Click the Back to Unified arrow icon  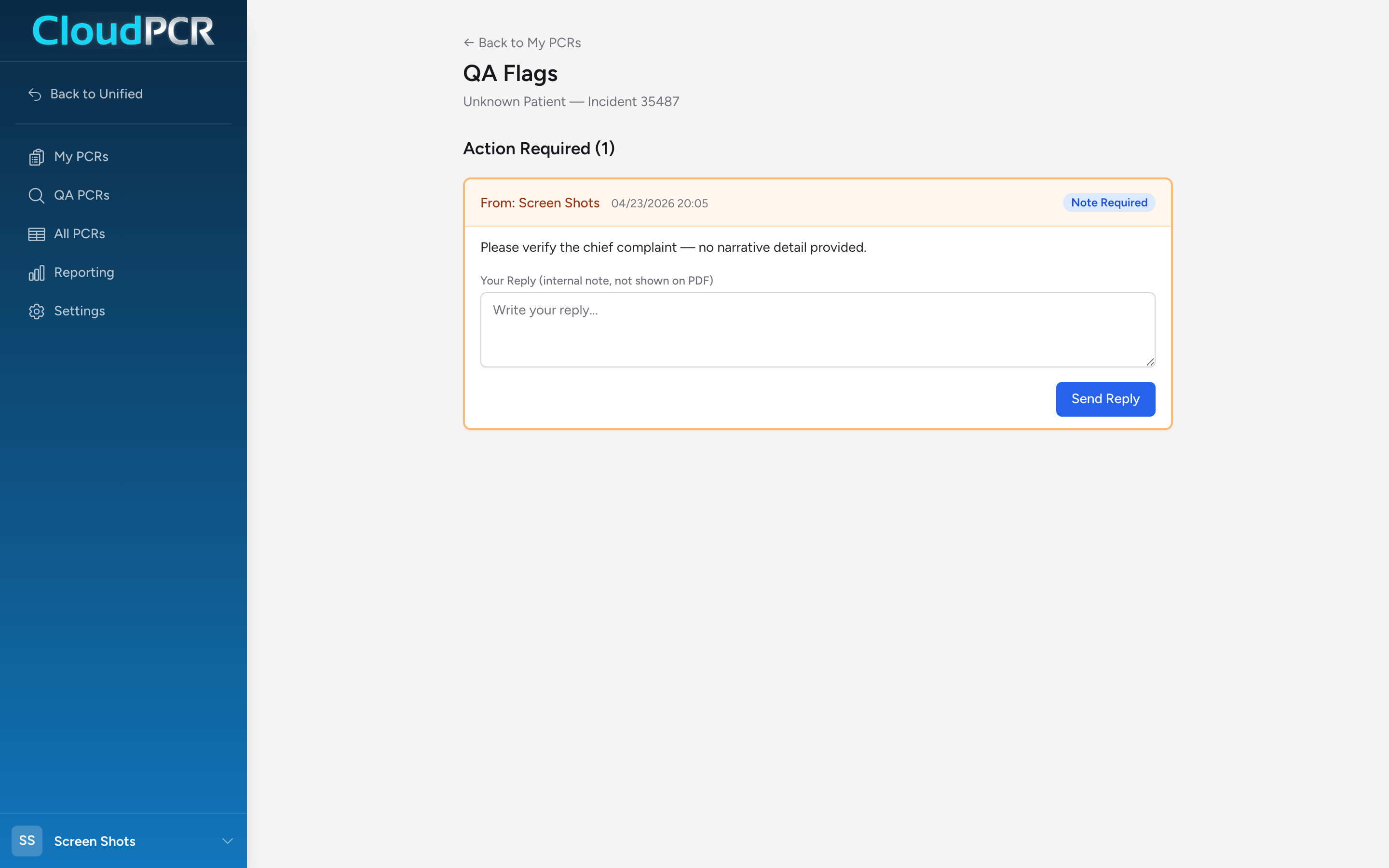click(35, 94)
